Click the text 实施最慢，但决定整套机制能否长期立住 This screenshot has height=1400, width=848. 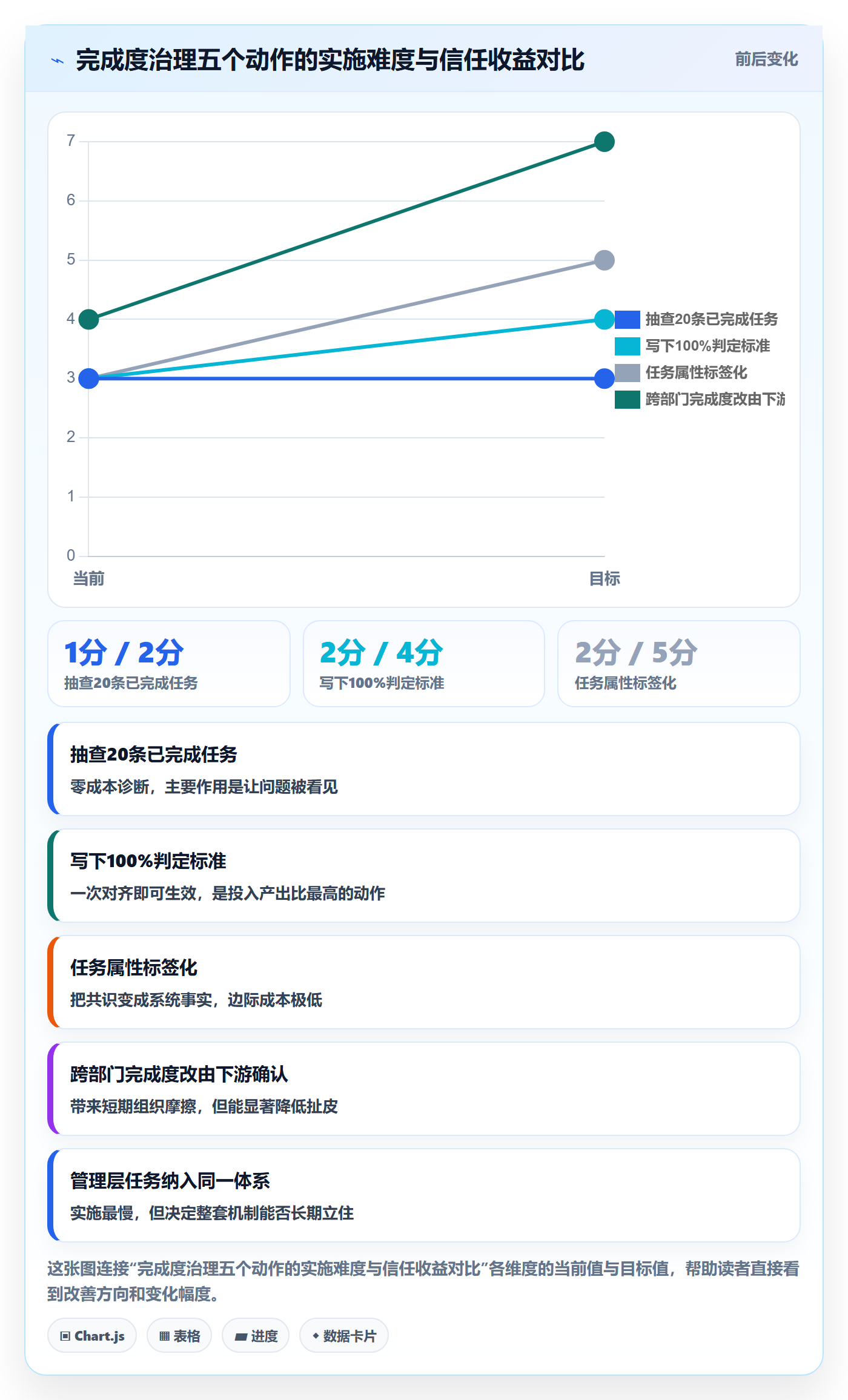[x=212, y=1213]
